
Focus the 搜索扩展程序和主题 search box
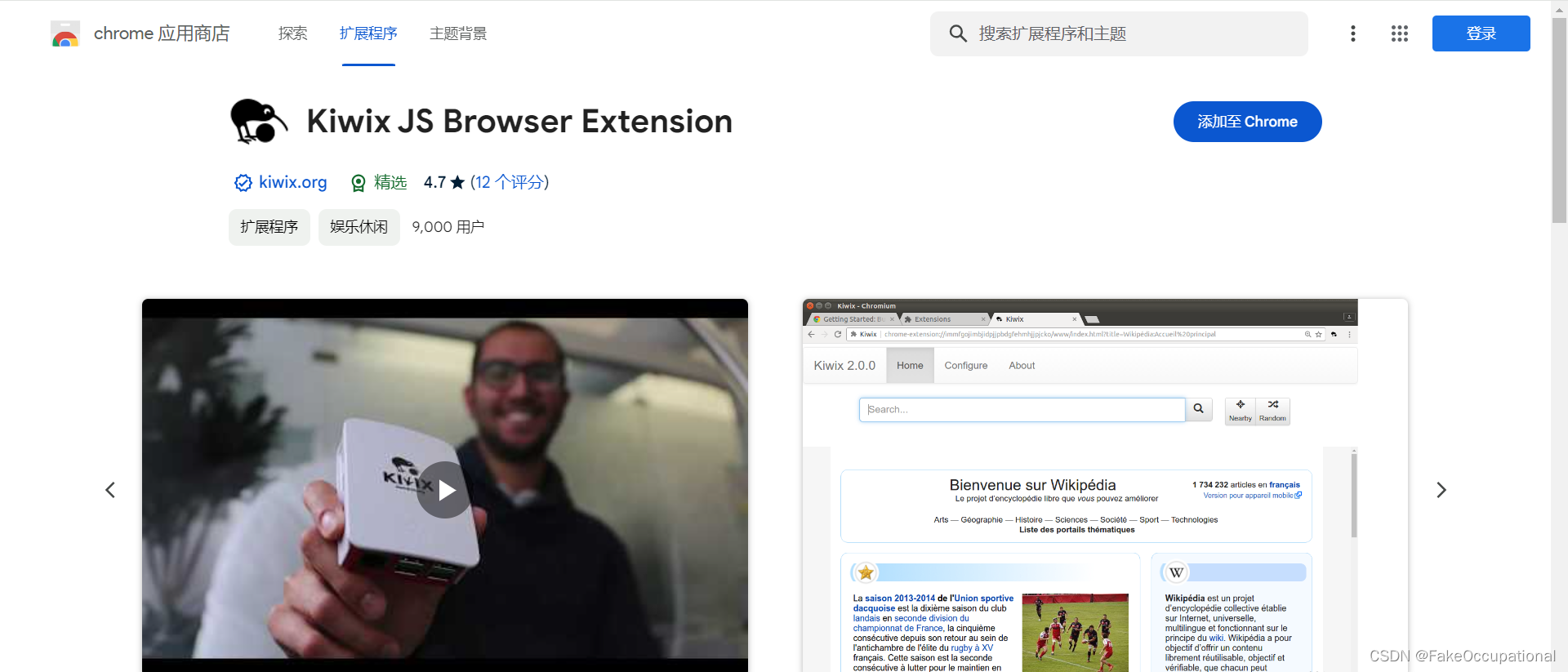click(x=1119, y=33)
